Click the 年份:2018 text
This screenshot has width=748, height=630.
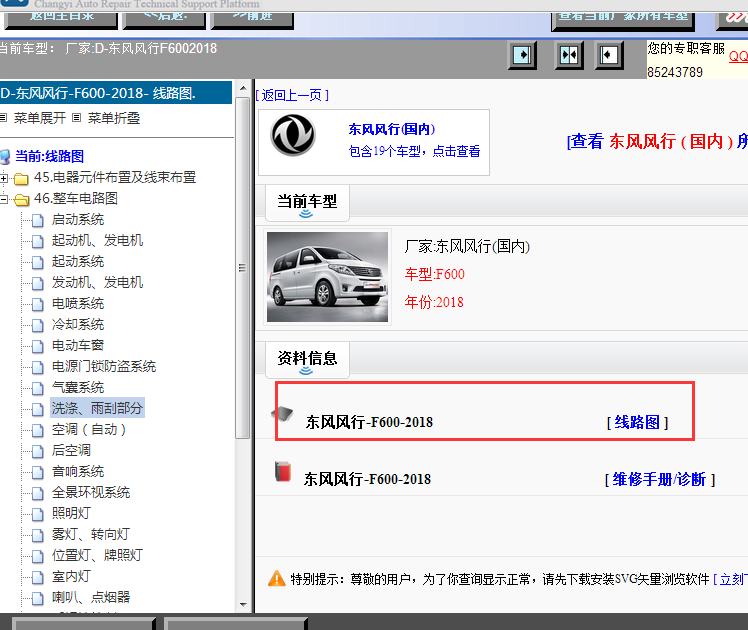coord(434,302)
